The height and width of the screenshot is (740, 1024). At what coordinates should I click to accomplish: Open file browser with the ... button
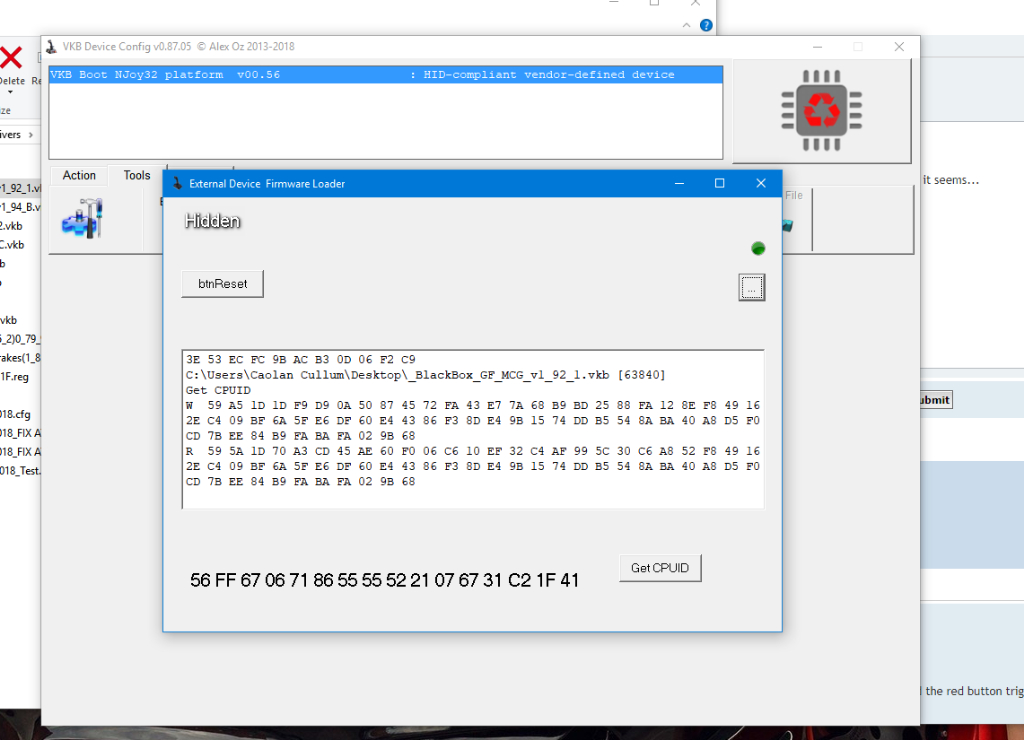[x=752, y=287]
